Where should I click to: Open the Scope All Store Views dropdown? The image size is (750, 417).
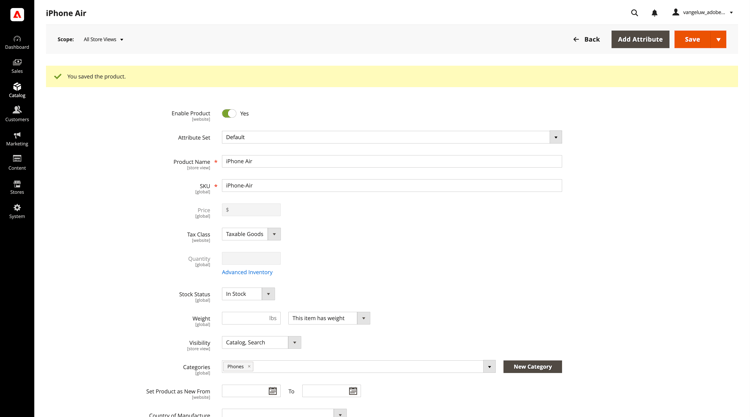coord(103,39)
